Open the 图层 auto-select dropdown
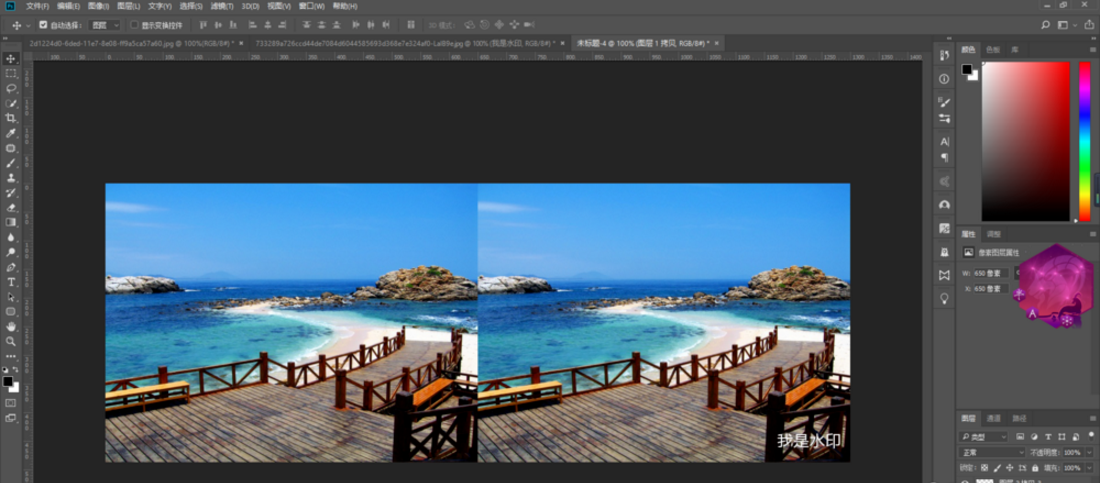 pos(104,24)
